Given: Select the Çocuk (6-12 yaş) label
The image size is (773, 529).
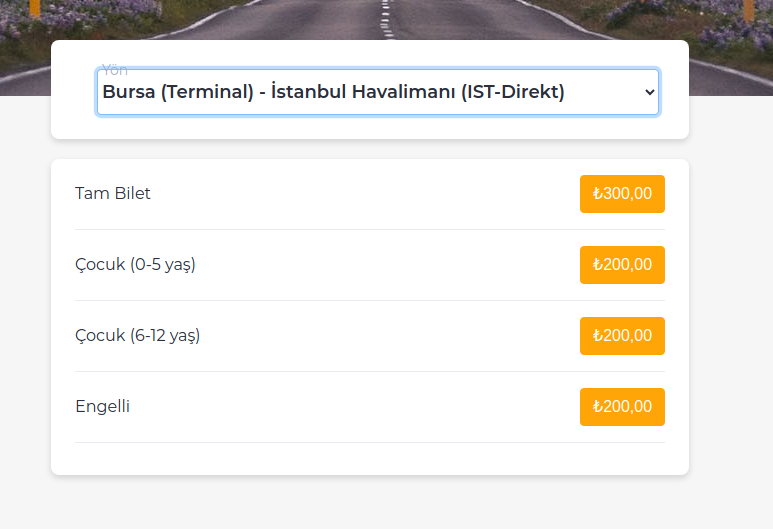Looking at the screenshot, I should (138, 336).
